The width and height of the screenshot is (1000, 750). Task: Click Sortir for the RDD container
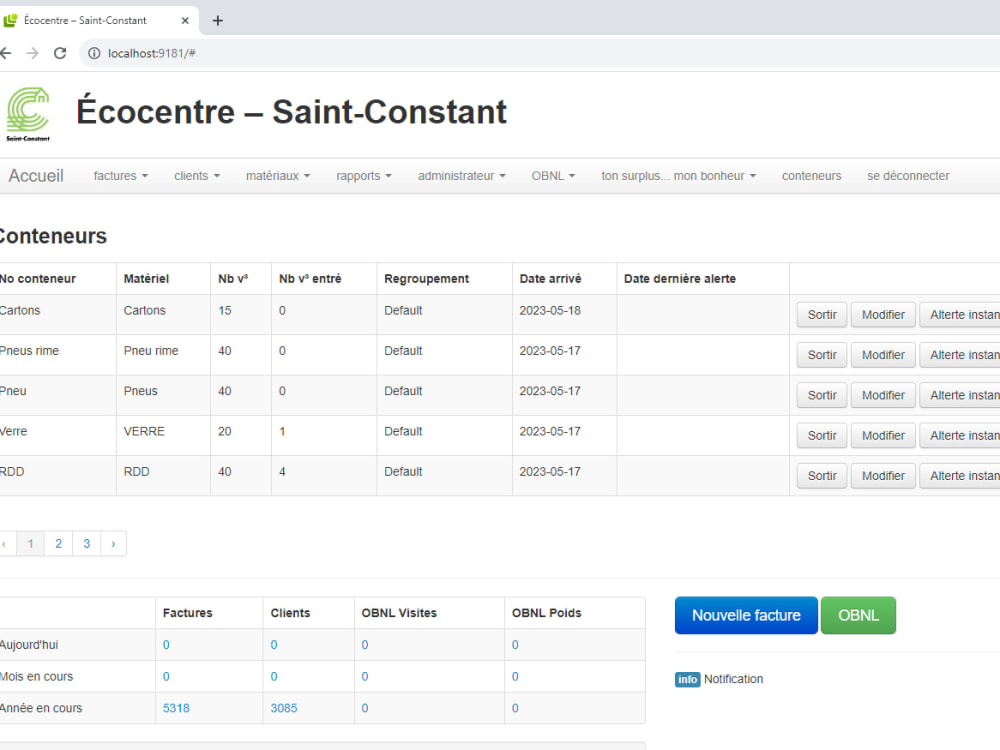tap(822, 475)
